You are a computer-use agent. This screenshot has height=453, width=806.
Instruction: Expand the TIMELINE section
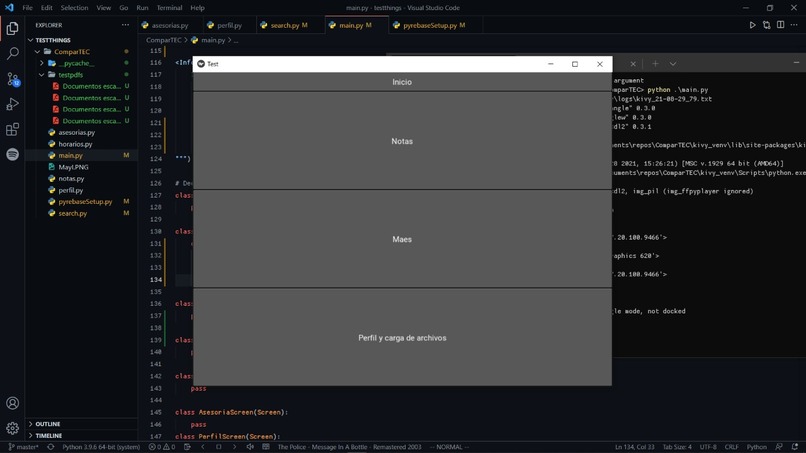pos(49,436)
